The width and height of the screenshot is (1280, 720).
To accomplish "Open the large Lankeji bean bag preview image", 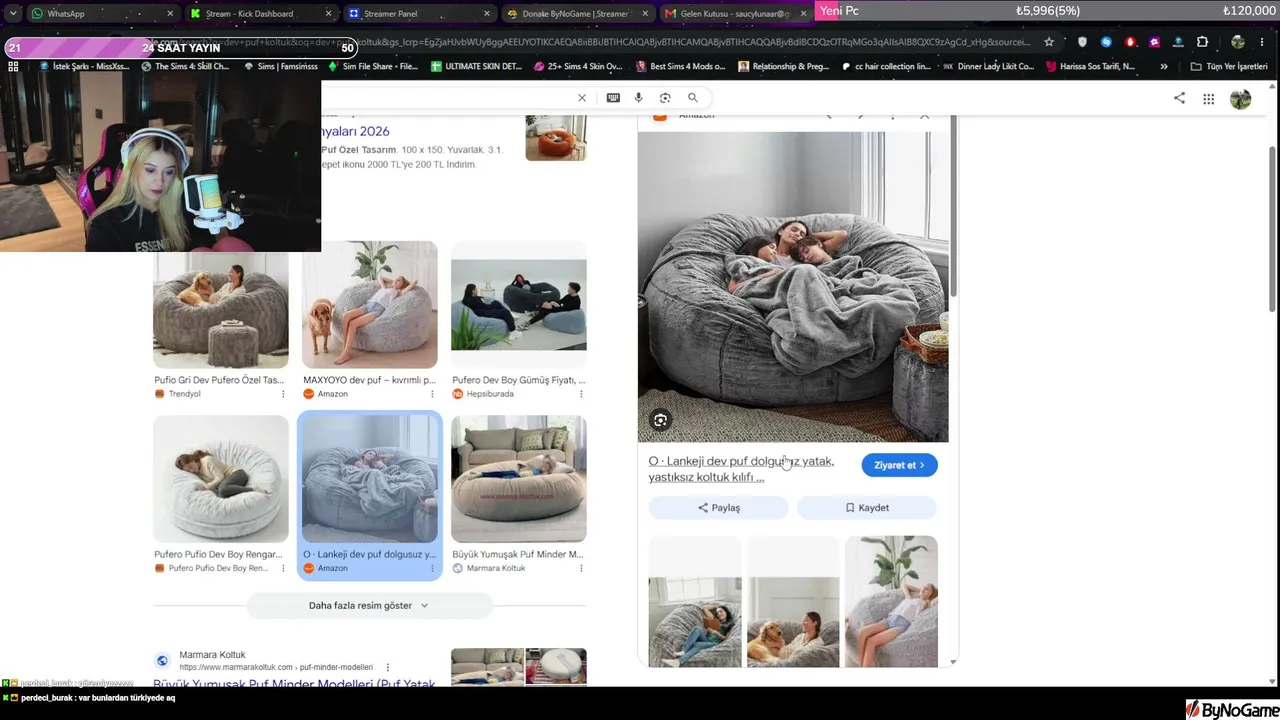I will click(793, 287).
